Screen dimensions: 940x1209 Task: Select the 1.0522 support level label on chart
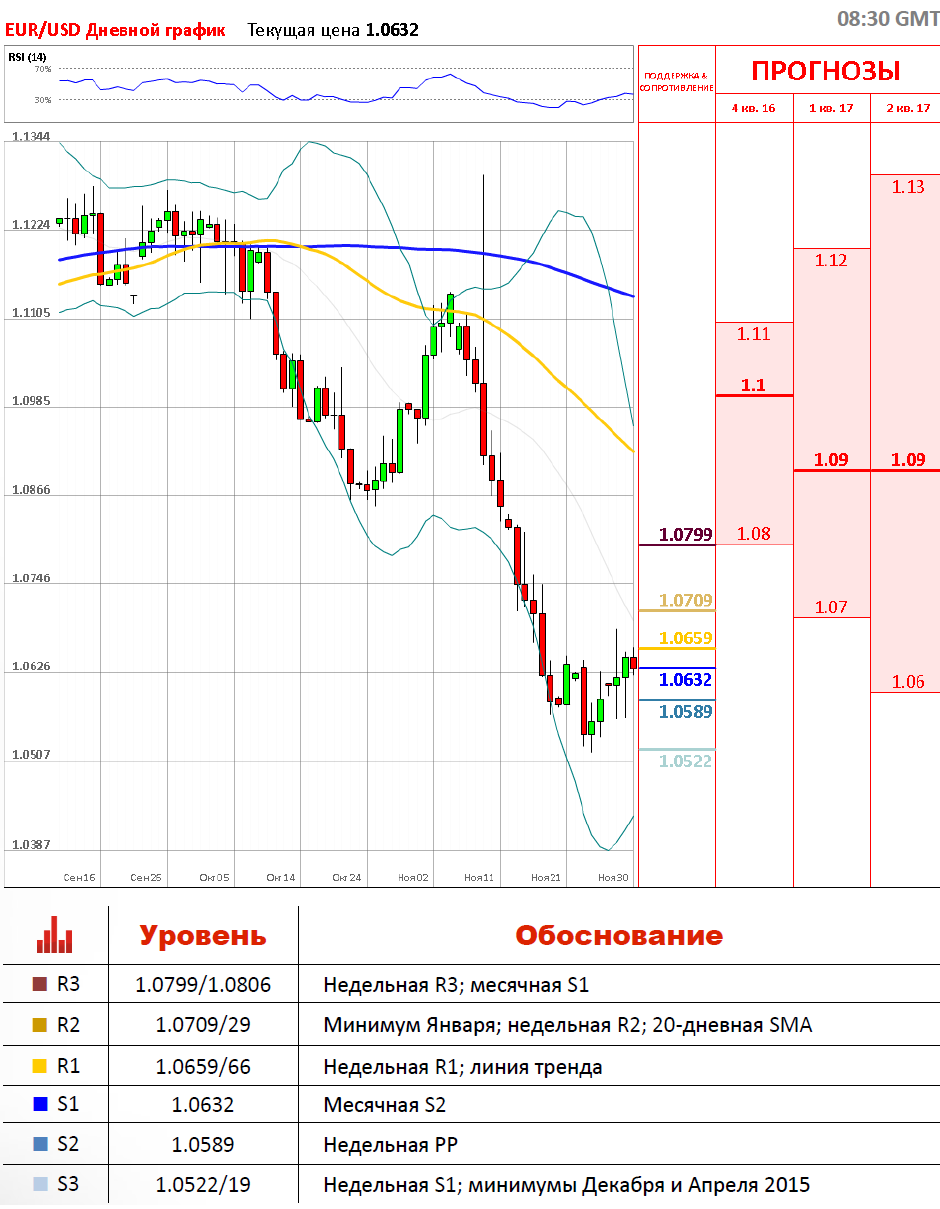click(686, 761)
